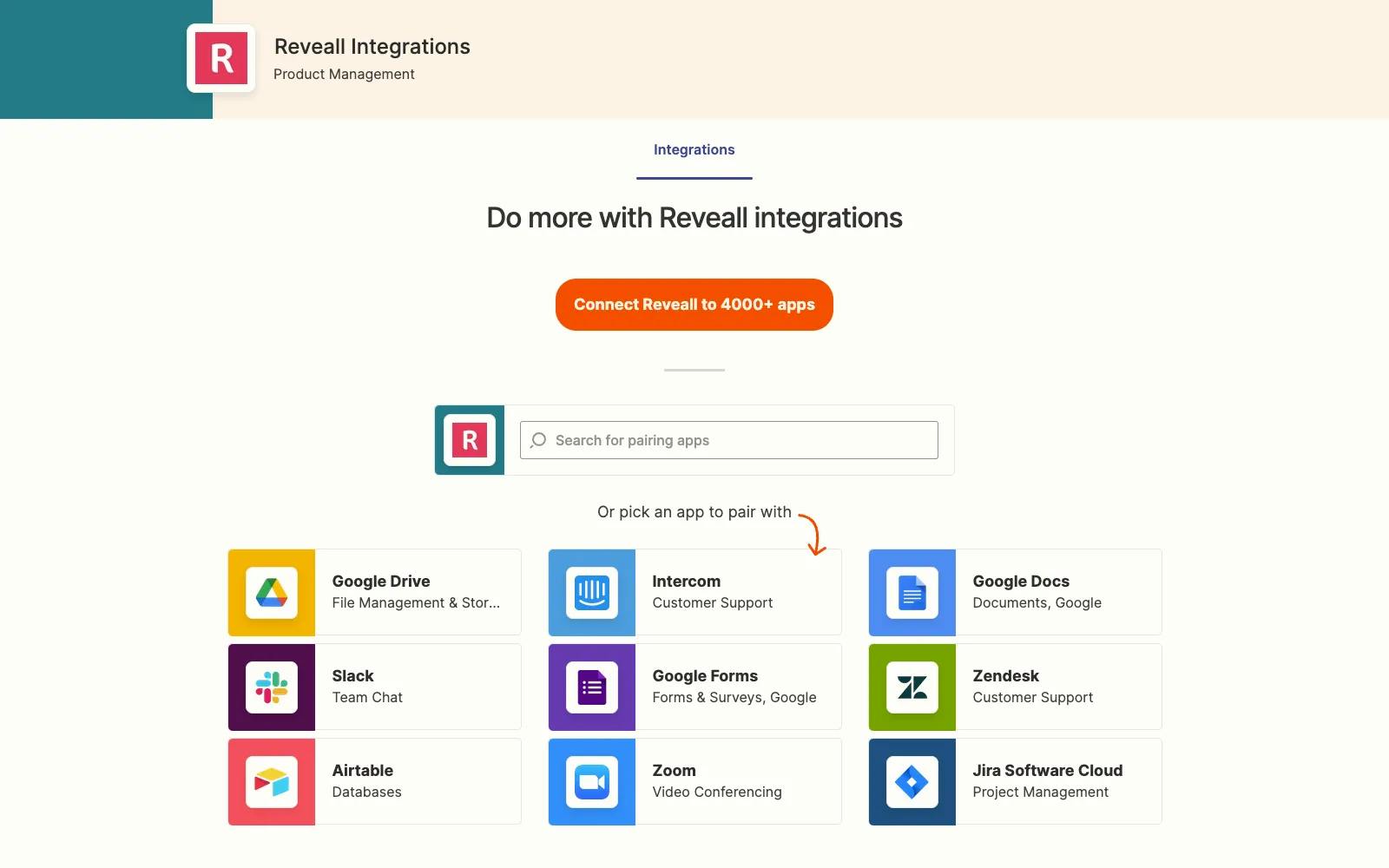Open the Jira Software Cloud icon
1389x868 pixels.
coord(912,782)
